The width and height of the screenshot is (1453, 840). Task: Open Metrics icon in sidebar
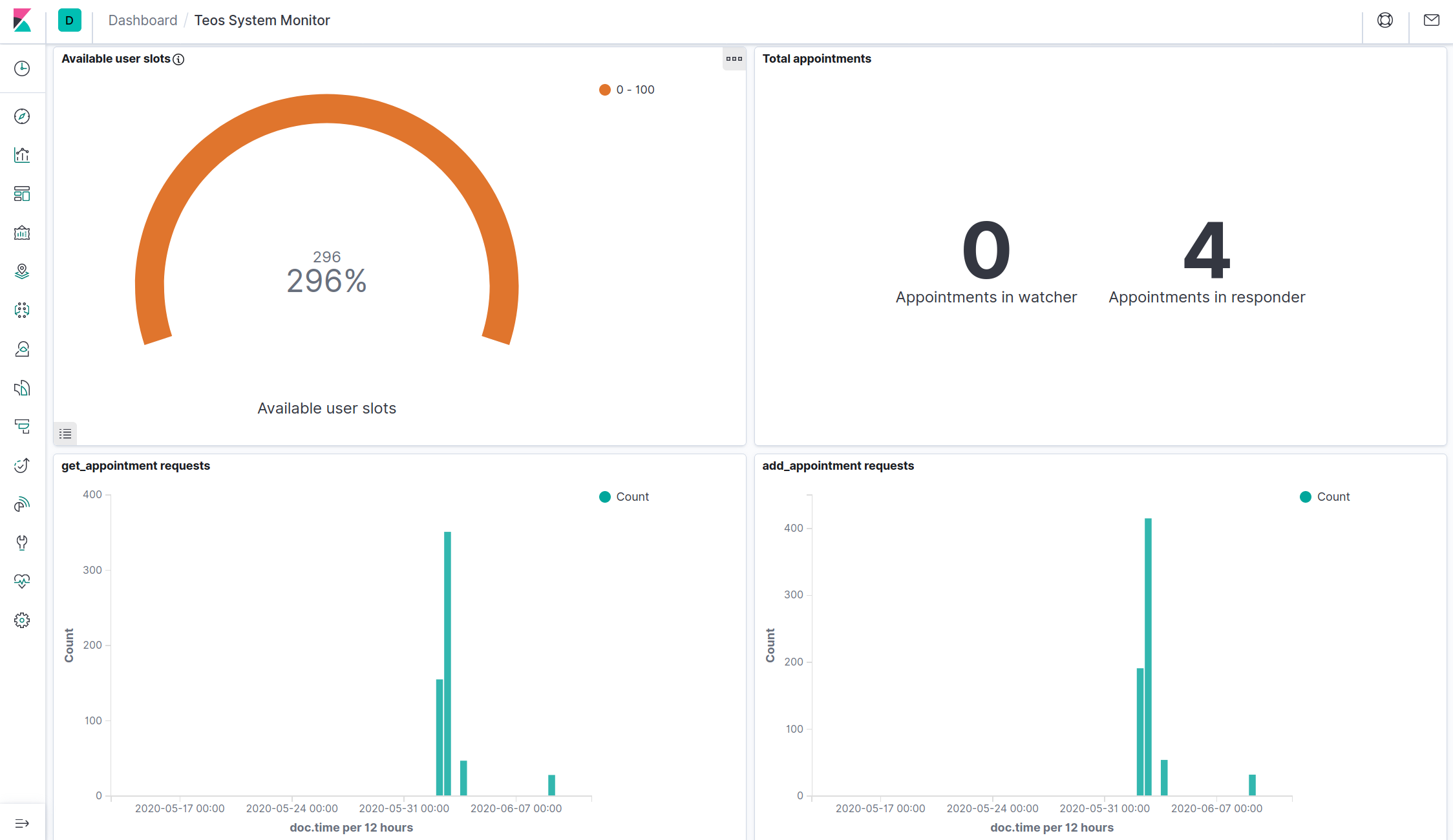coord(22,349)
